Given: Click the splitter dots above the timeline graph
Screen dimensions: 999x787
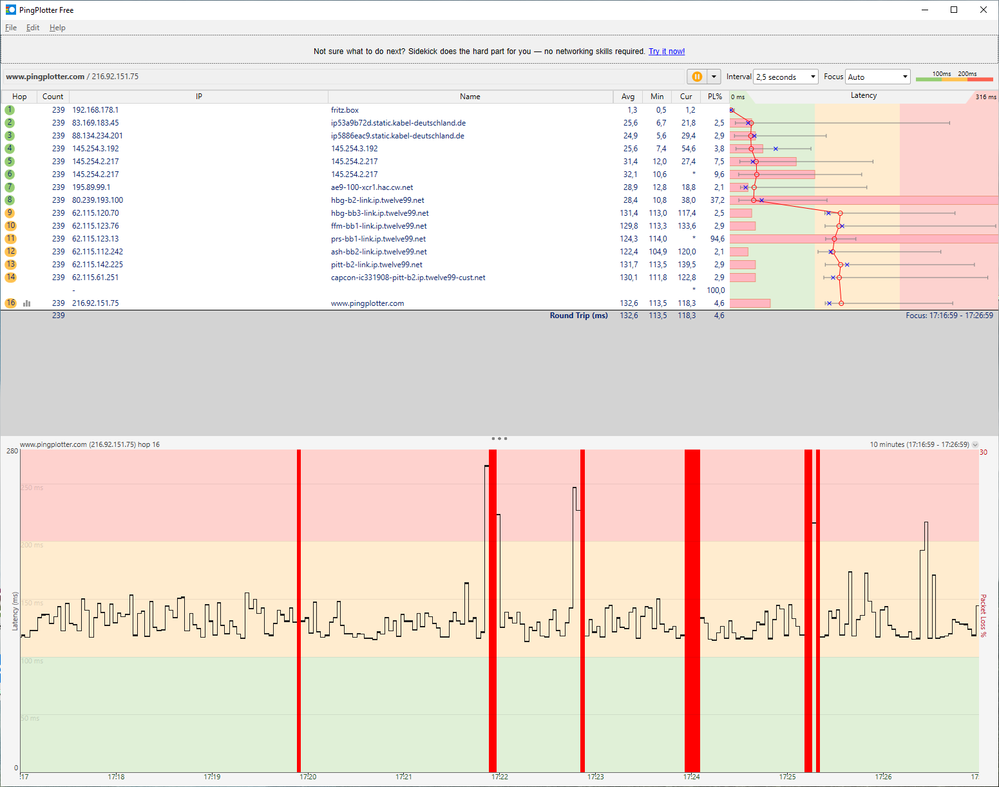Looking at the screenshot, I should point(499,438).
